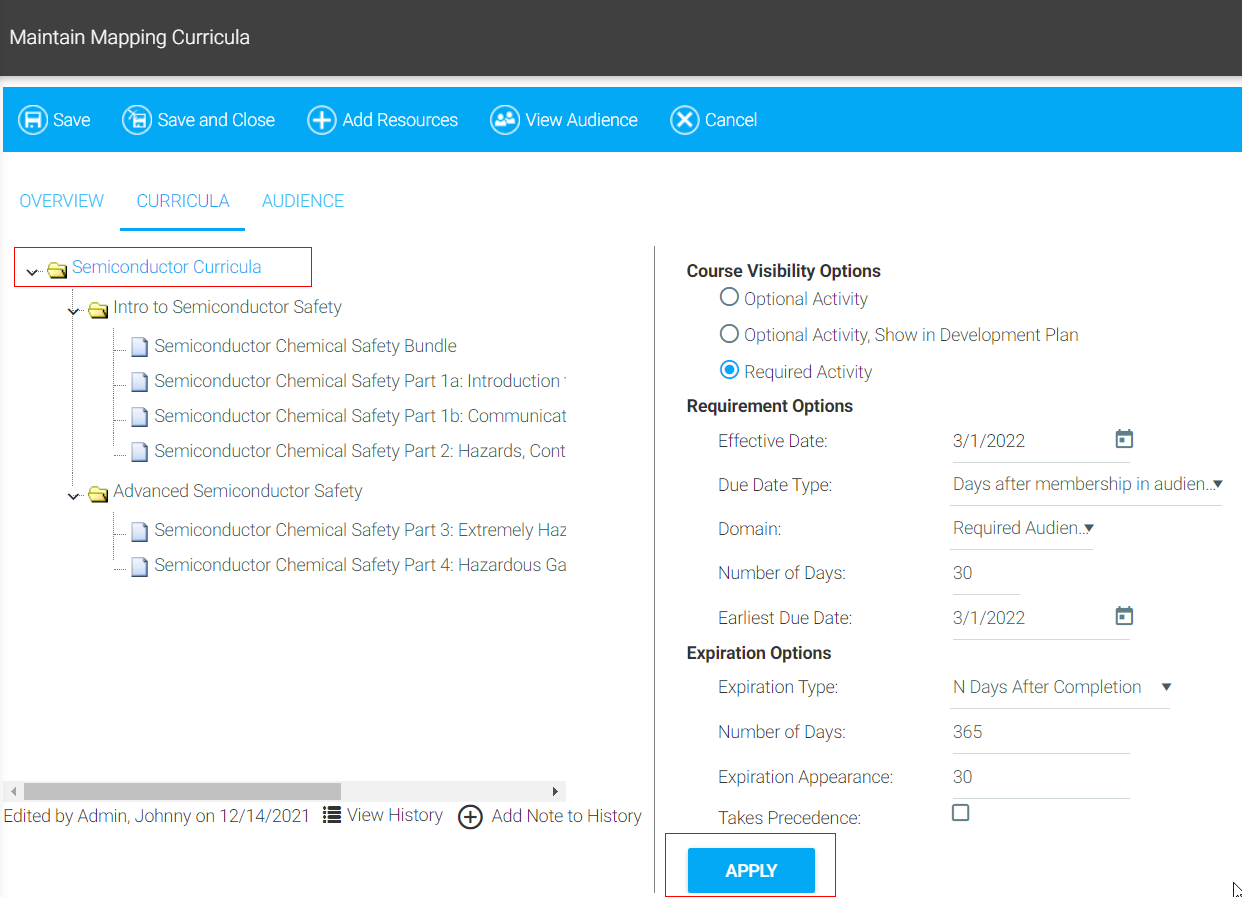Click the Add Resources label
Screen dimensions: 1242x897
click(x=400, y=120)
